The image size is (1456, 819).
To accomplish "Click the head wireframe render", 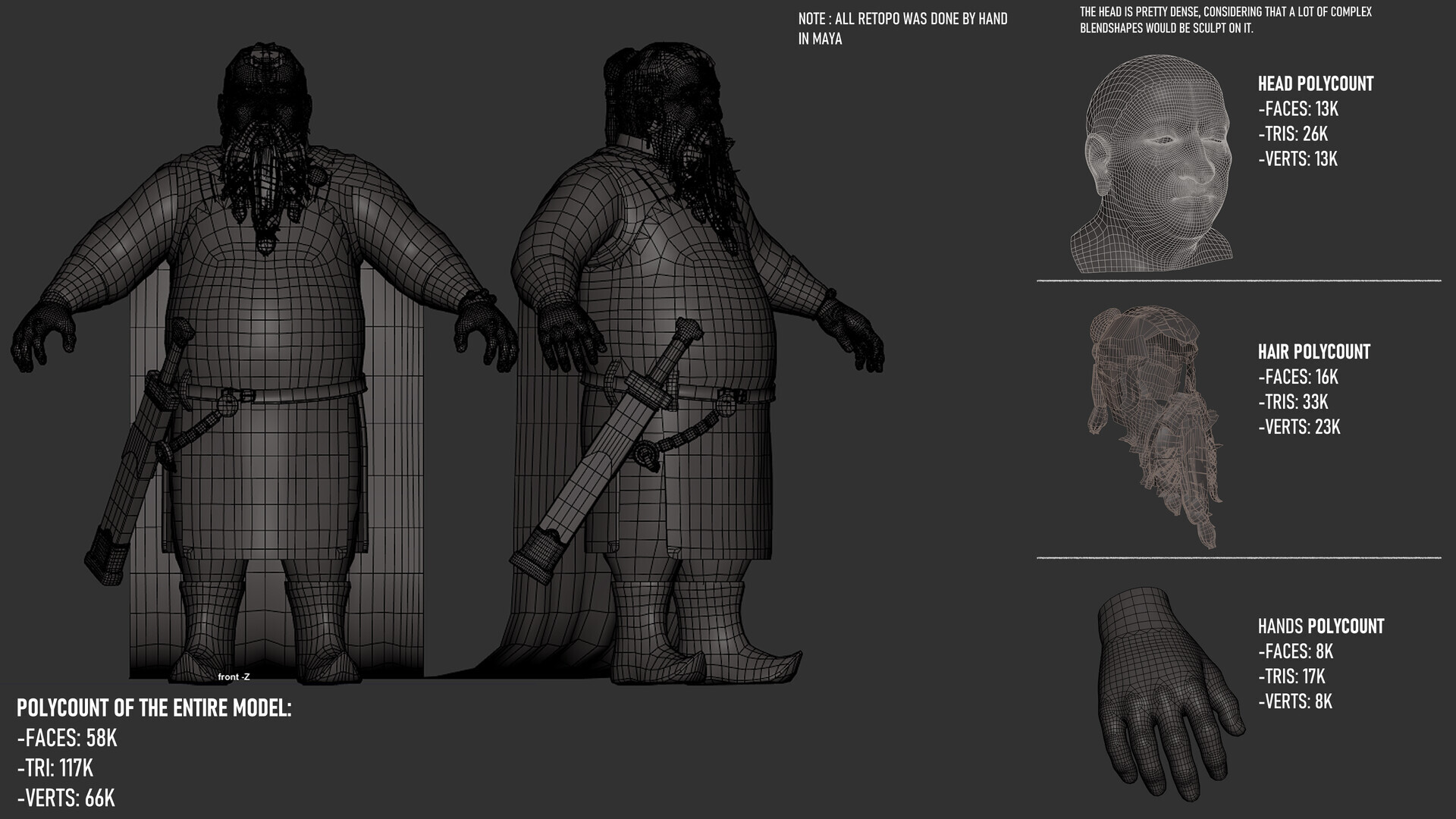I will point(1153,163).
